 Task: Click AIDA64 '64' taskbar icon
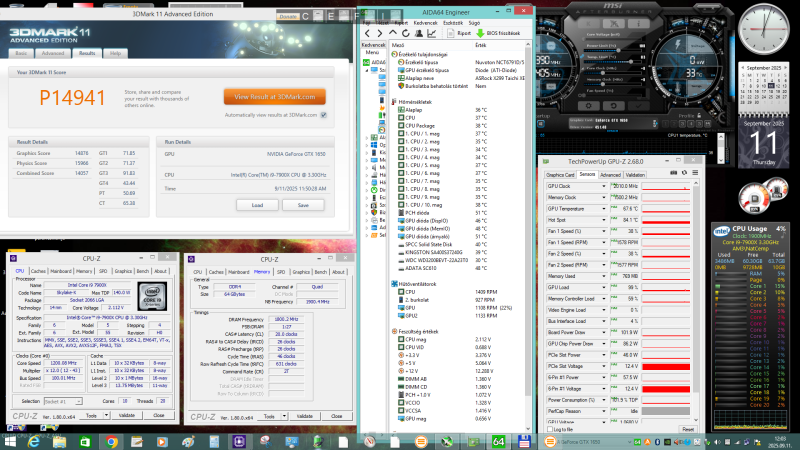498,442
